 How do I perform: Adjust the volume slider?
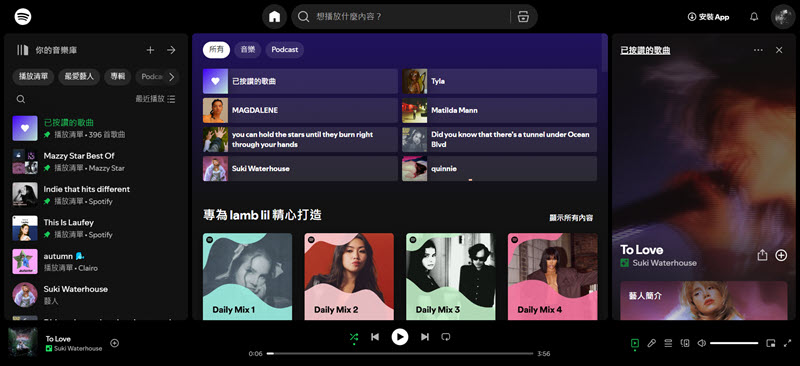[734, 344]
